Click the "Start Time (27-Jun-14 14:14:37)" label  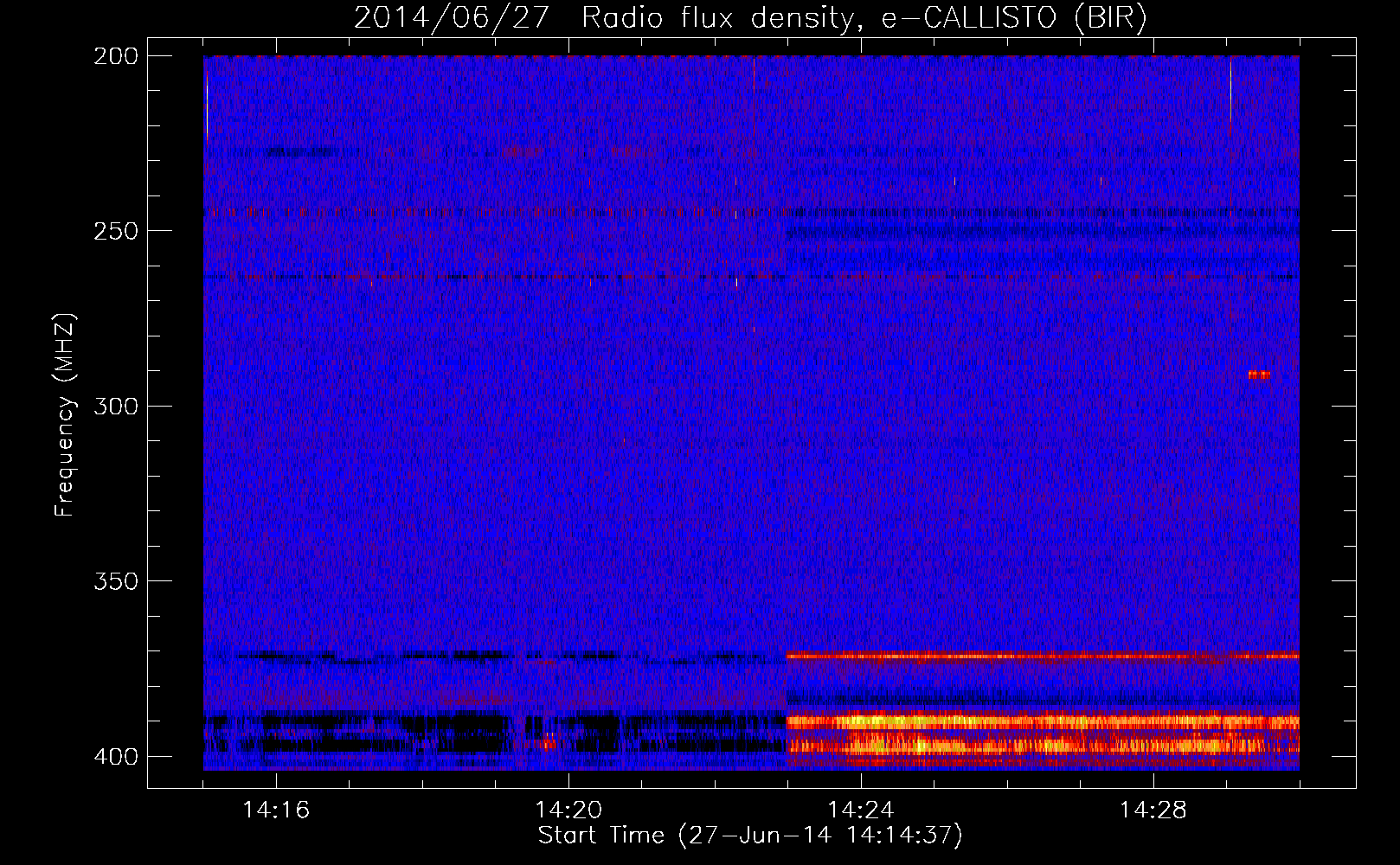click(x=750, y=836)
